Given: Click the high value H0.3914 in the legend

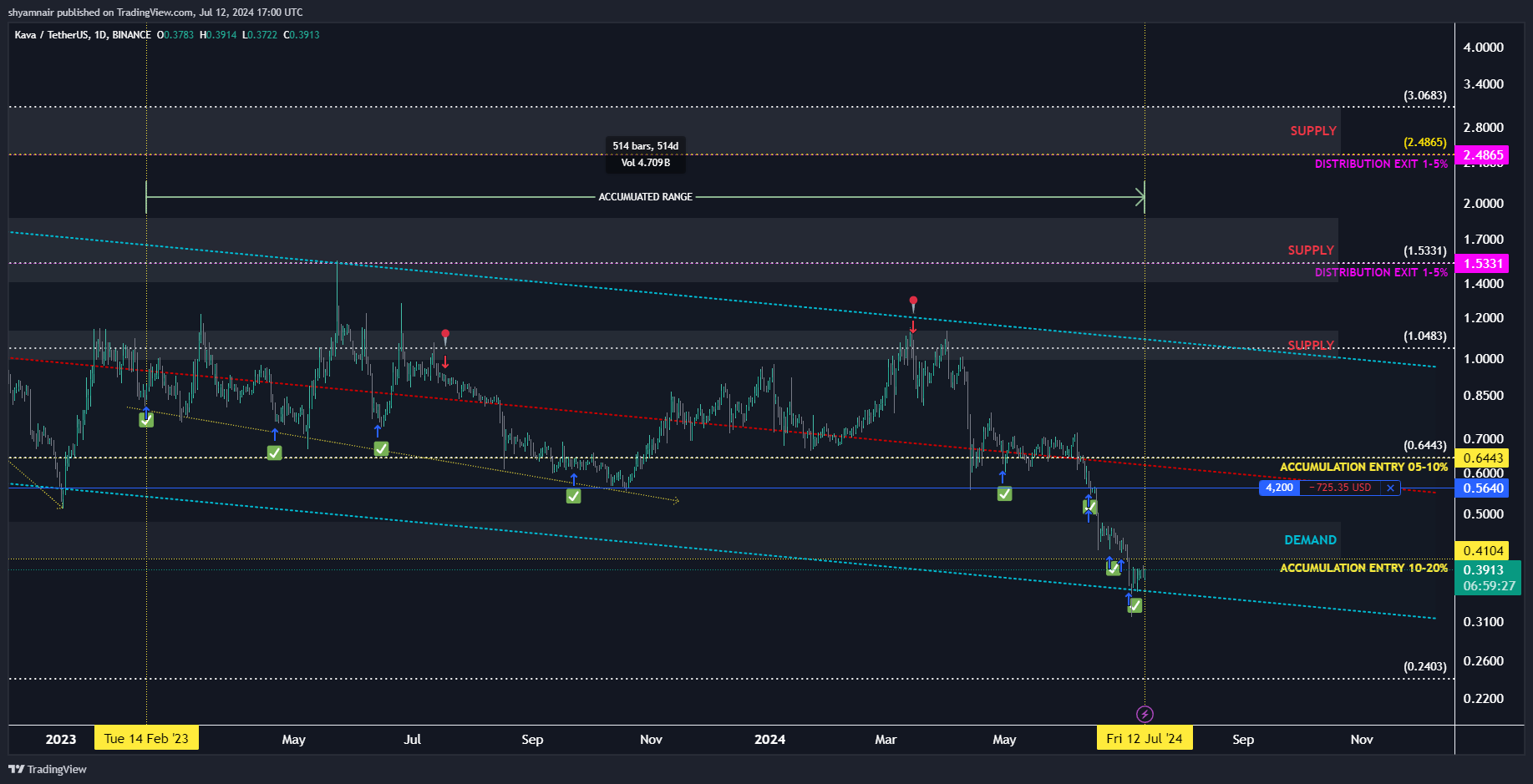Looking at the screenshot, I should click(218, 34).
